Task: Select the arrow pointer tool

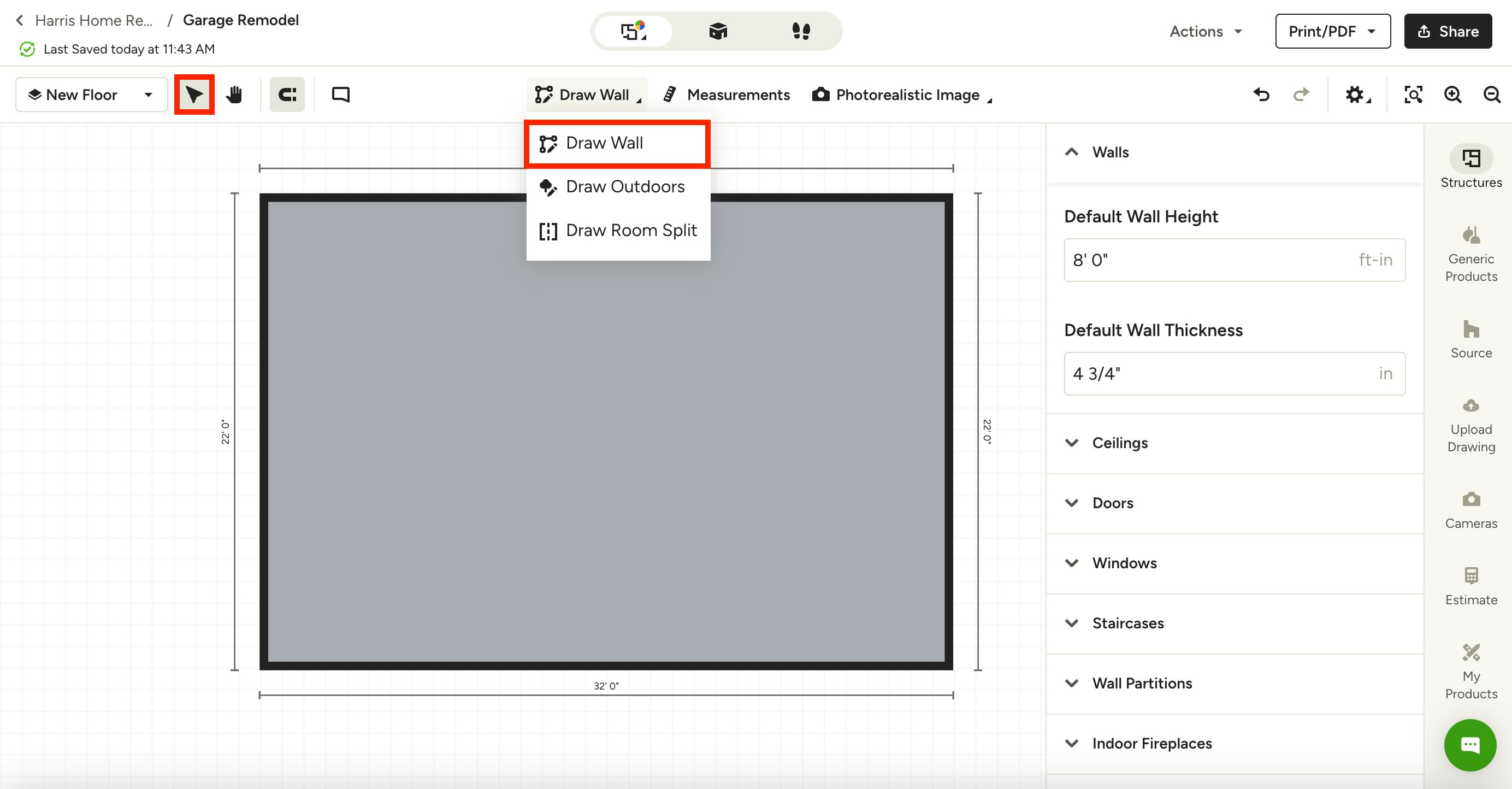Action: [194, 95]
